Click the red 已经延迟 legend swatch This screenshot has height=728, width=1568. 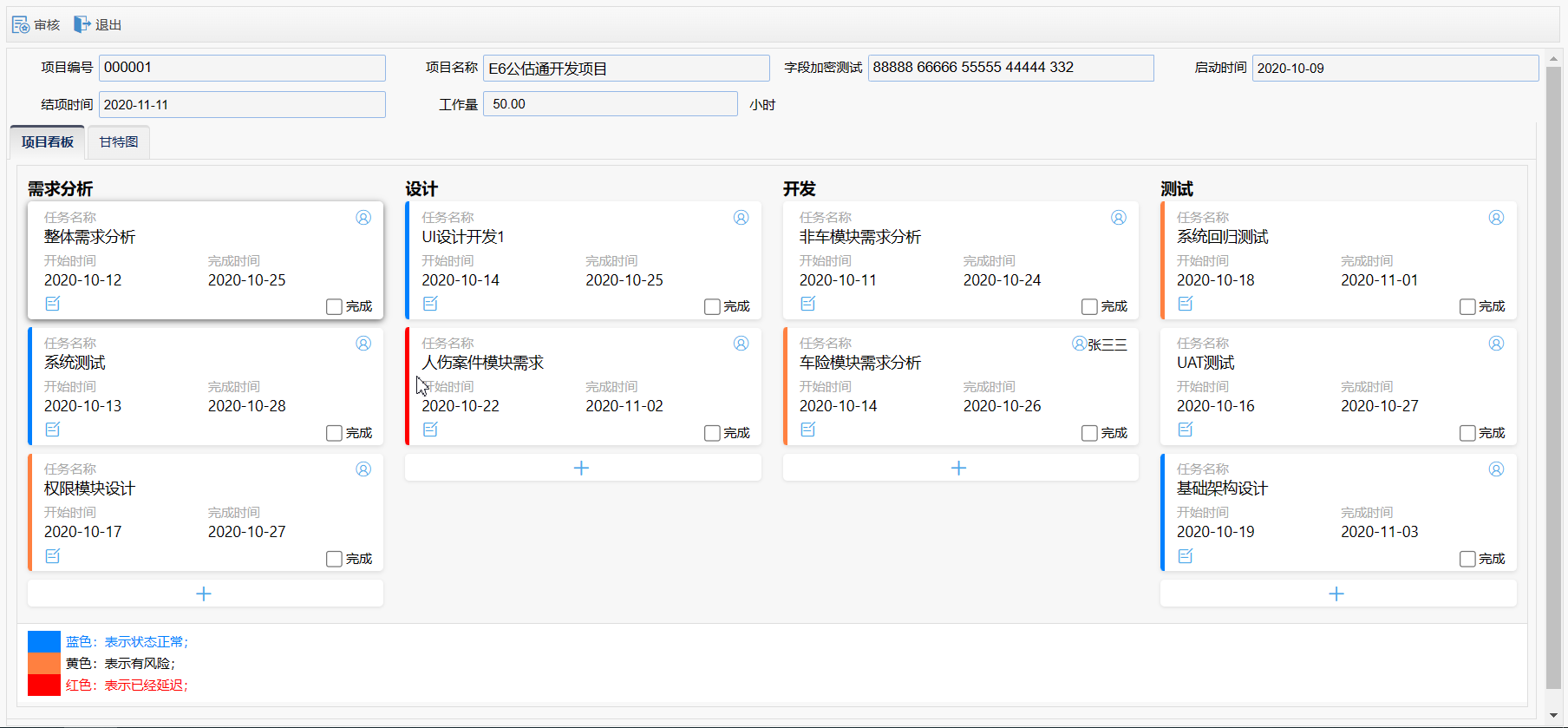[44, 685]
